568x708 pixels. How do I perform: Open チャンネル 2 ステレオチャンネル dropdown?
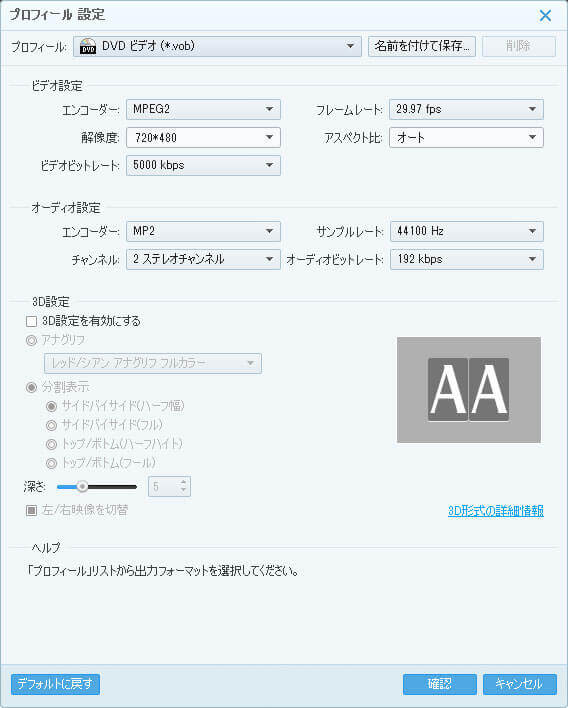(x=203, y=259)
